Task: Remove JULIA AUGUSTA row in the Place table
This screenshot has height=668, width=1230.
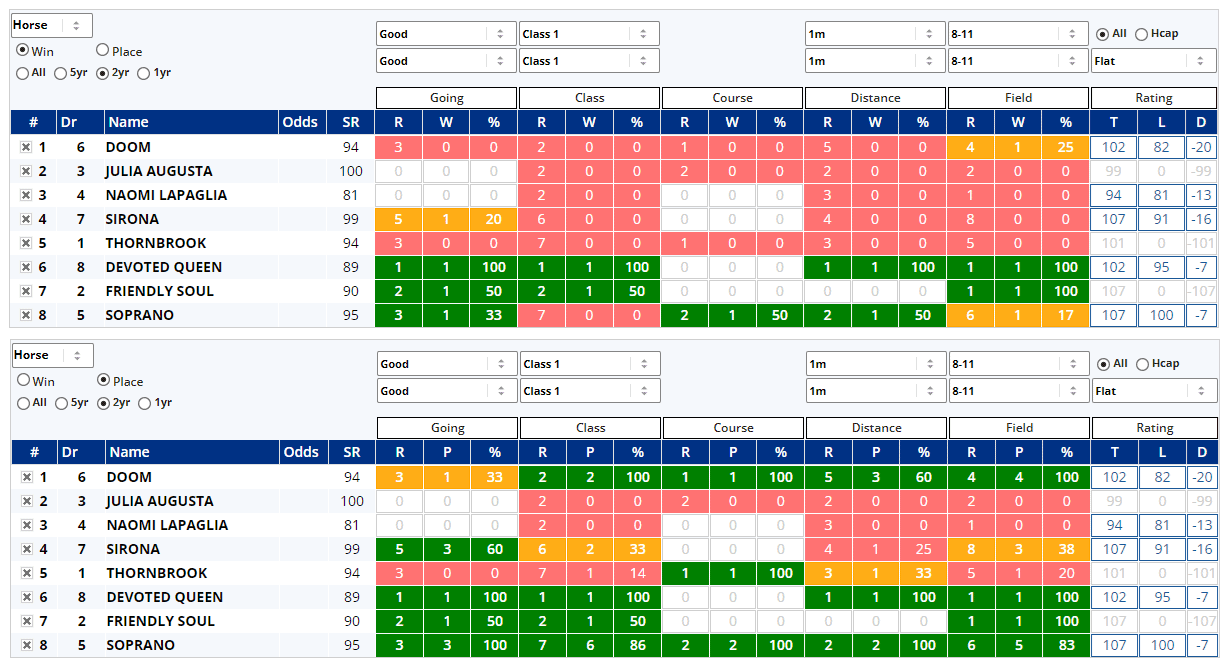Action: click(x=26, y=501)
